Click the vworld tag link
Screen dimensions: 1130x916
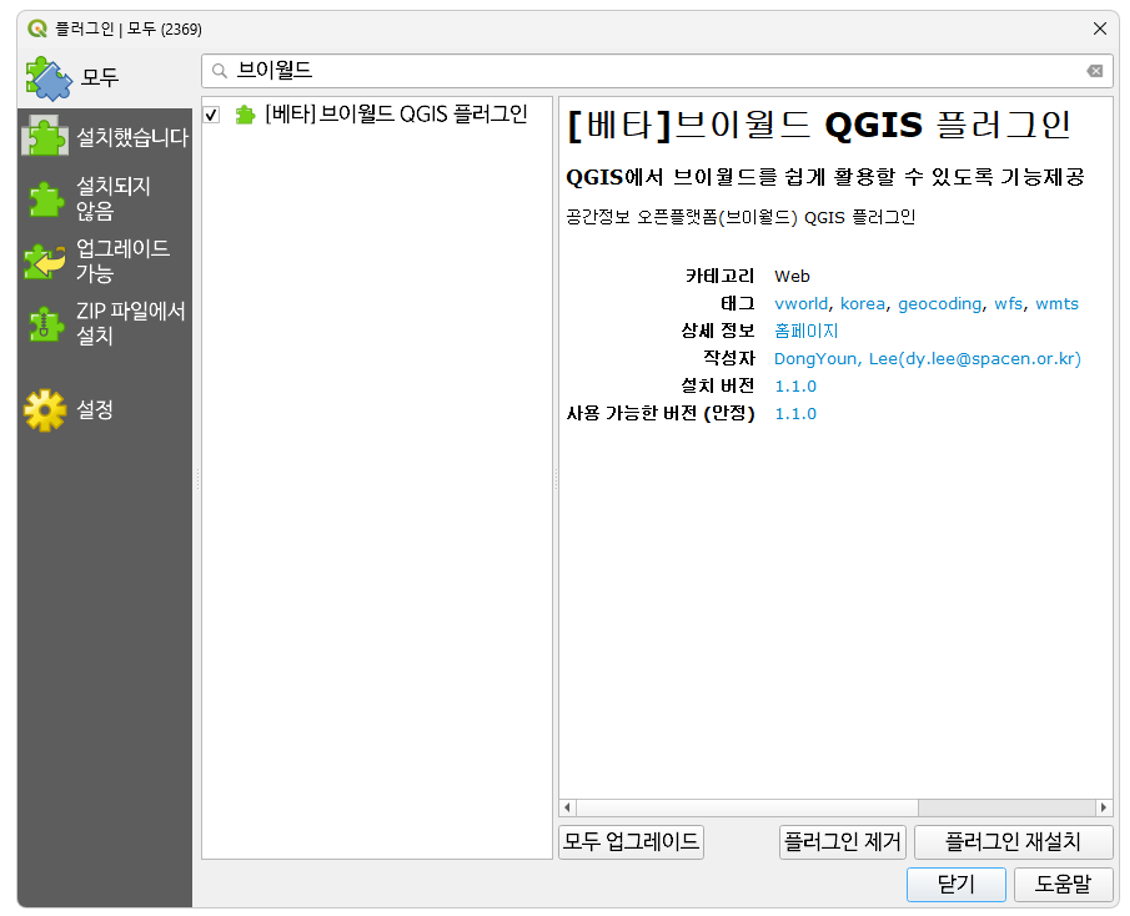point(801,303)
